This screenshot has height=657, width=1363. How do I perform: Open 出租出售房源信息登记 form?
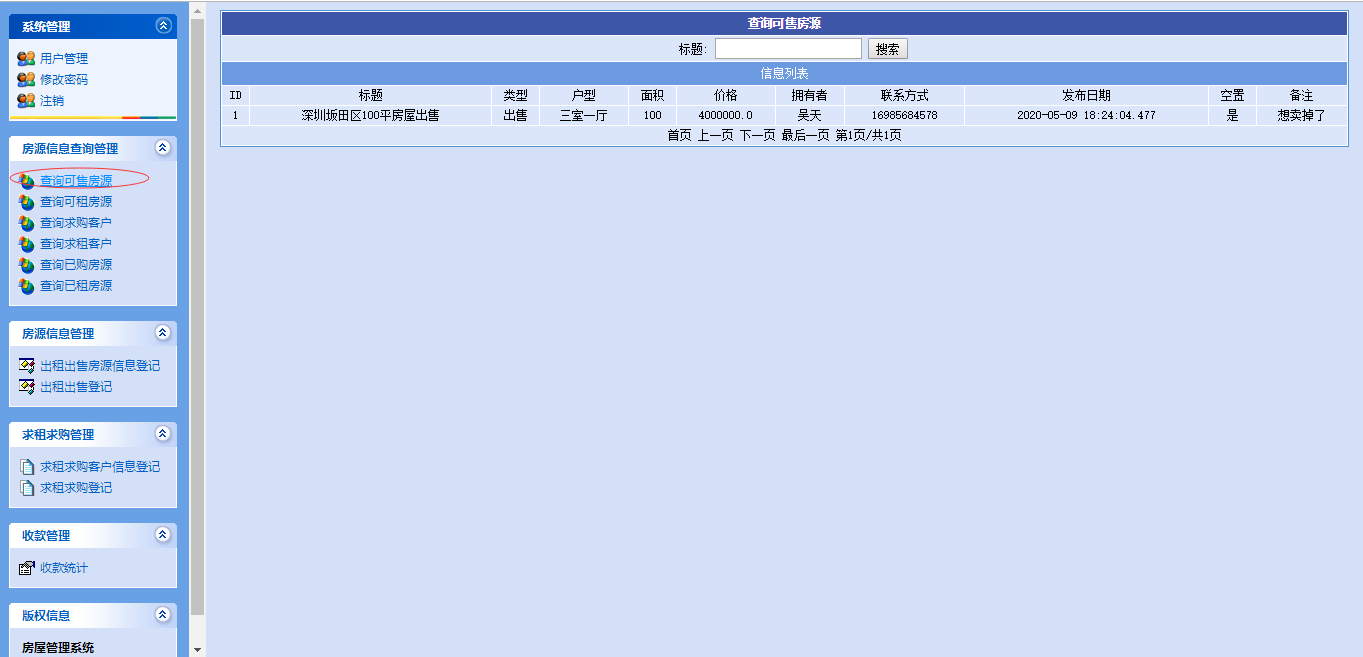100,366
